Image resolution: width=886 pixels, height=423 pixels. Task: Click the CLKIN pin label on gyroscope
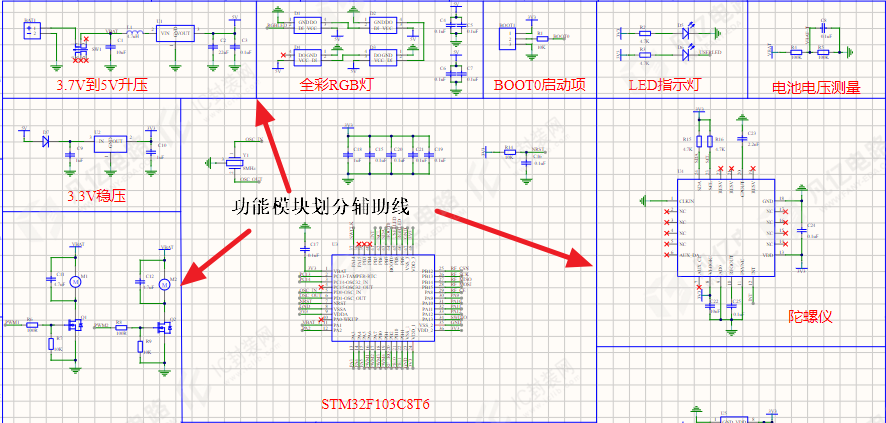point(686,200)
